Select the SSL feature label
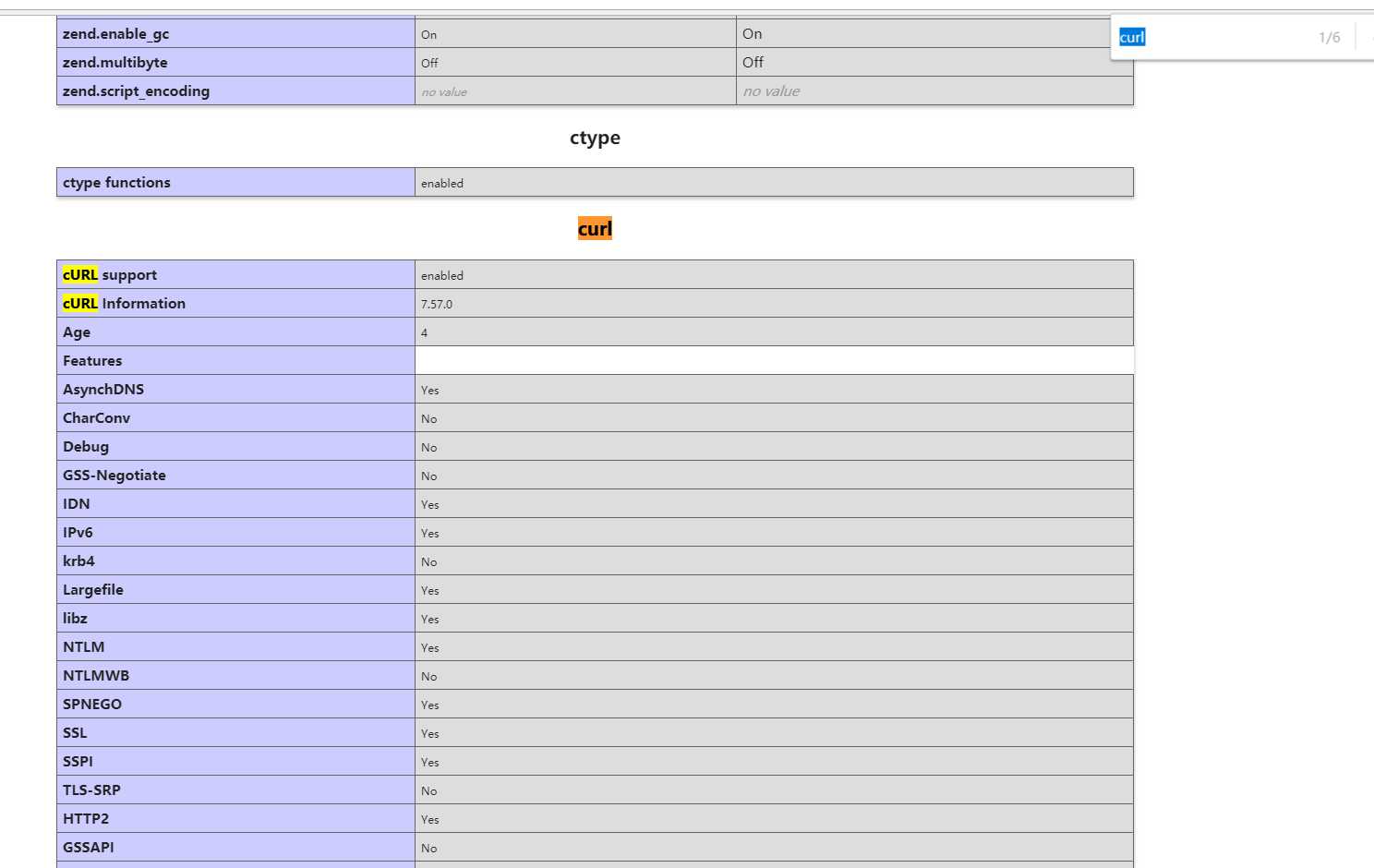 point(75,733)
